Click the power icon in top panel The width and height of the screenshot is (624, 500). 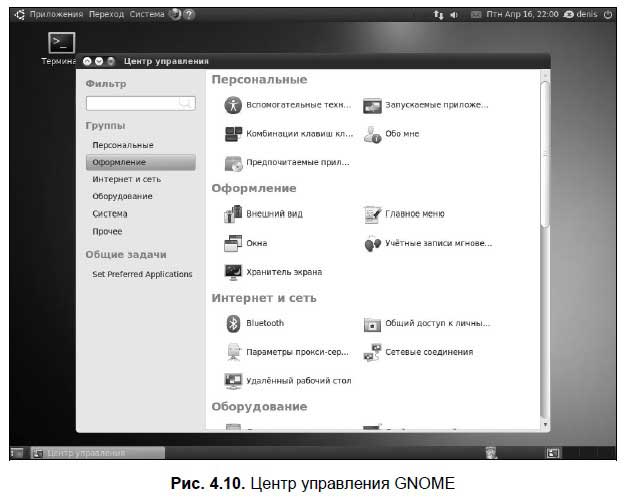608,15
